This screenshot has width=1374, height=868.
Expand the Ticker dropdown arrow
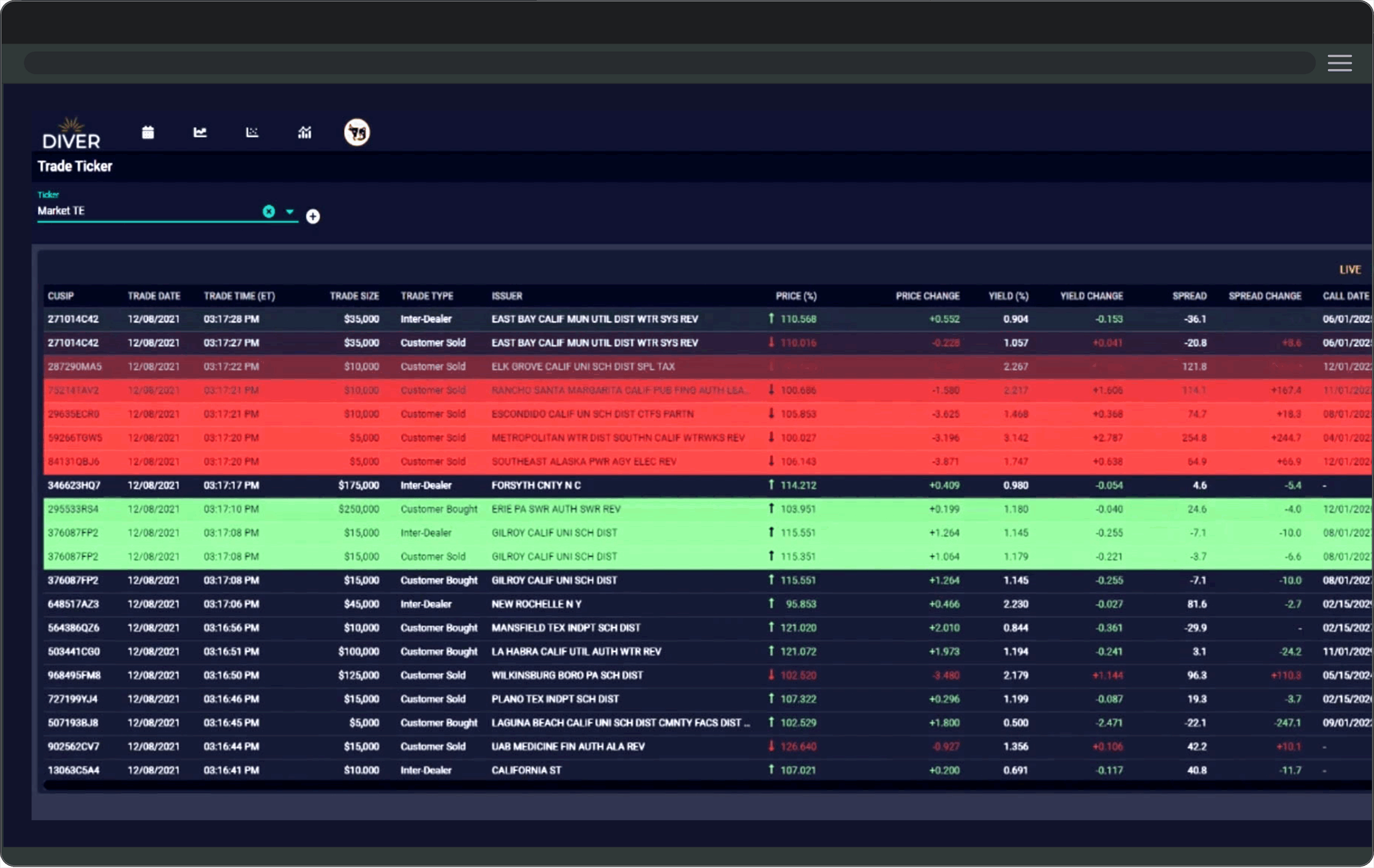click(x=290, y=211)
